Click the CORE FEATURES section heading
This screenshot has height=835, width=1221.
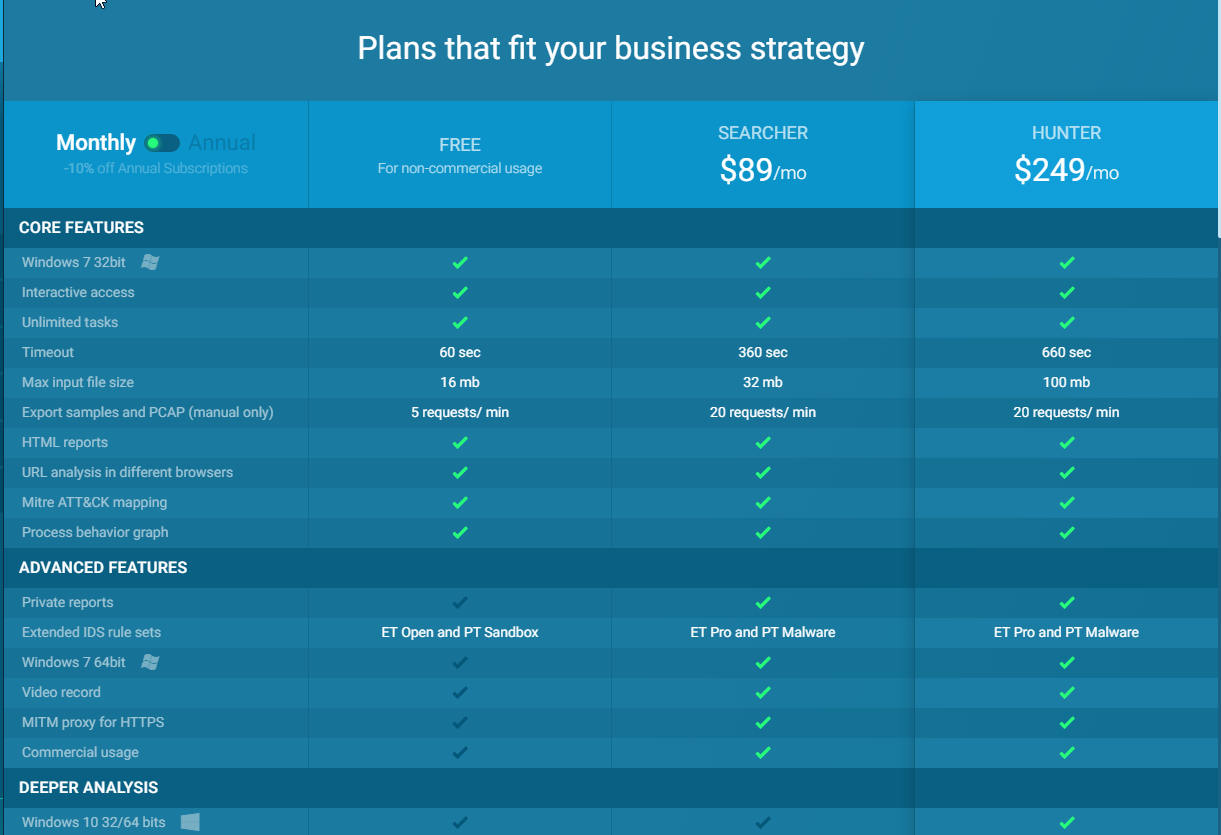pyautogui.click(x=81, y=228)
